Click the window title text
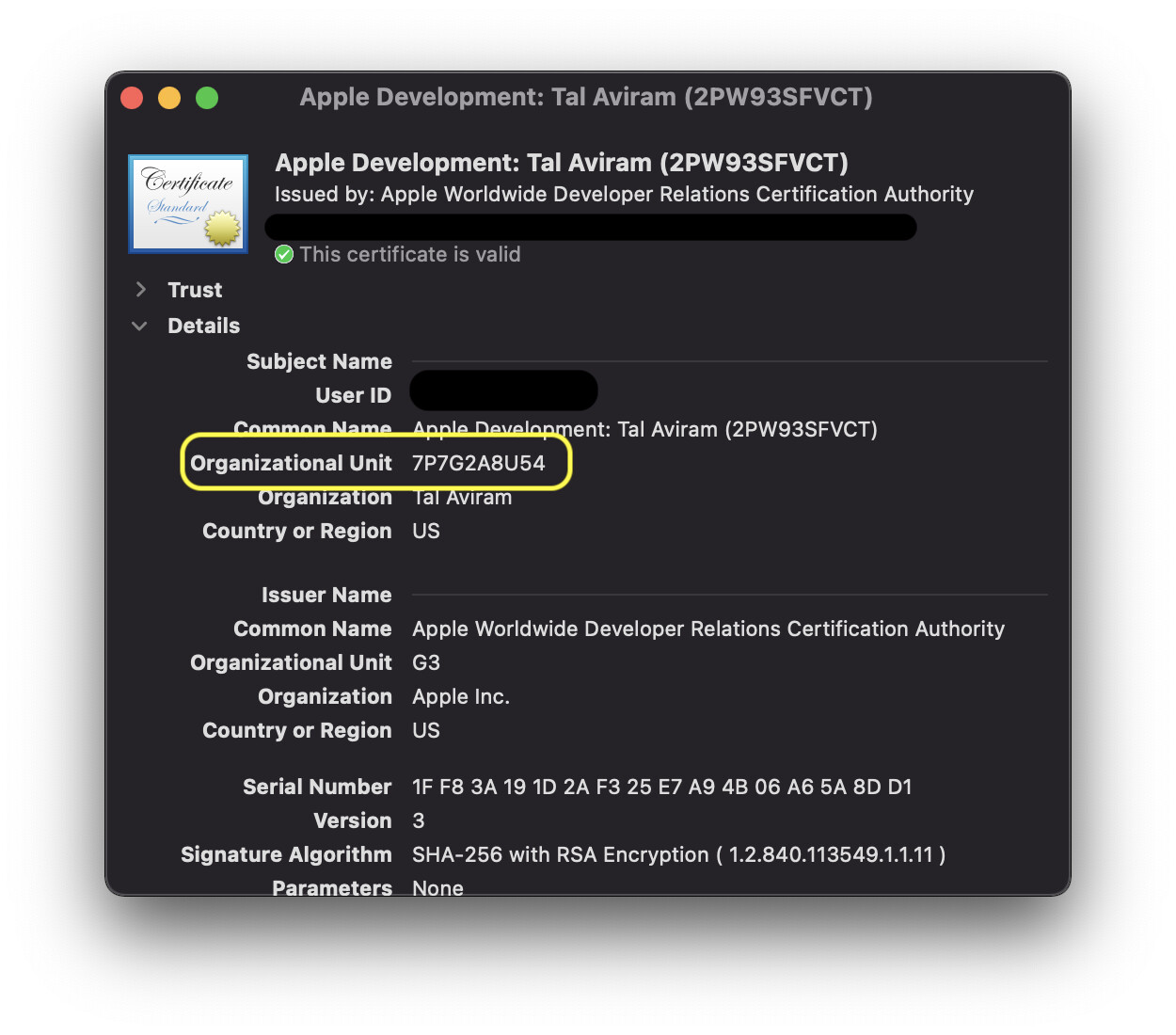 pyautogui.click(x=586, y=97)
